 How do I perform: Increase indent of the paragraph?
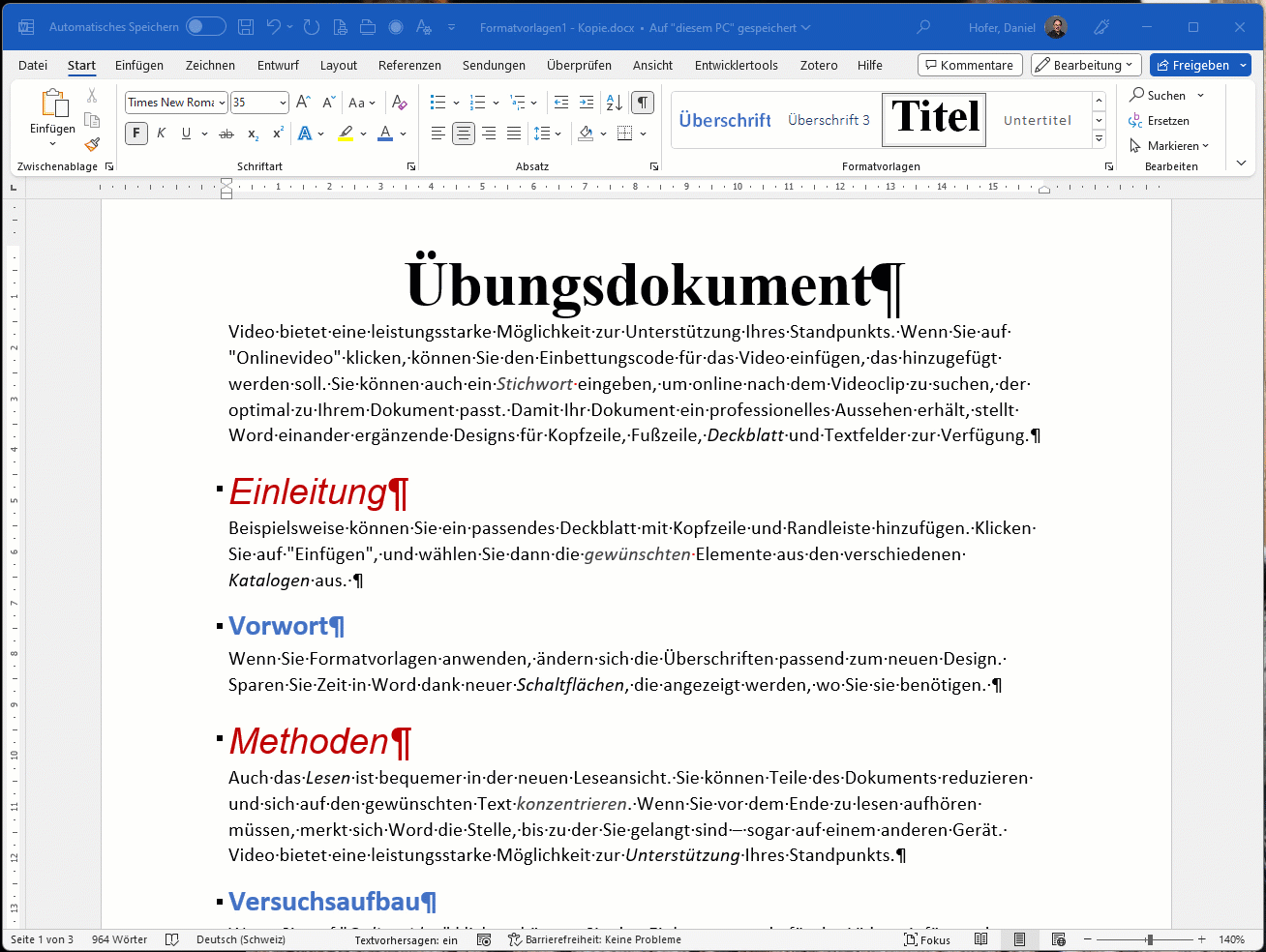(587, 103)
